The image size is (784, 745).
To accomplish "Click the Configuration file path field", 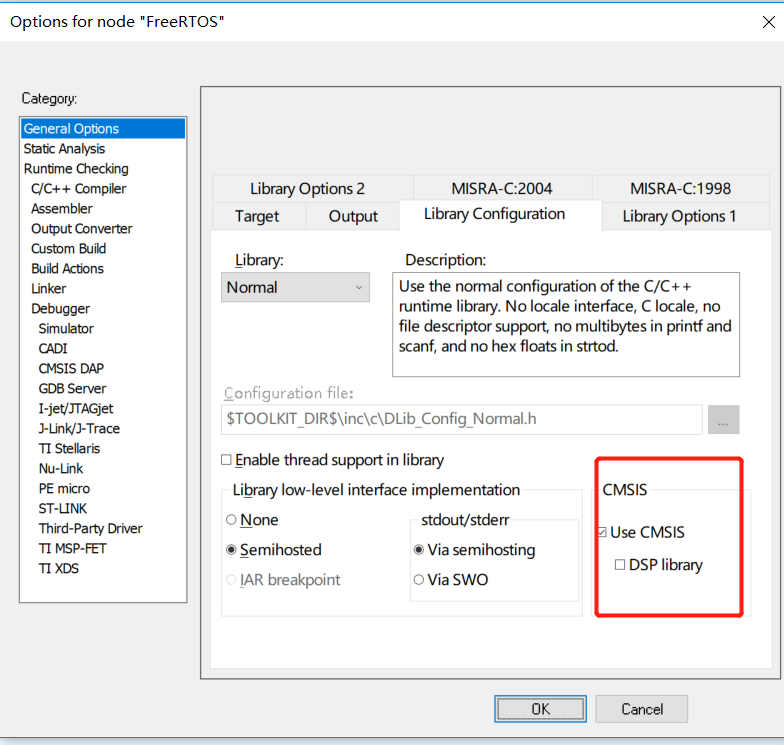I will click(462, 419).
